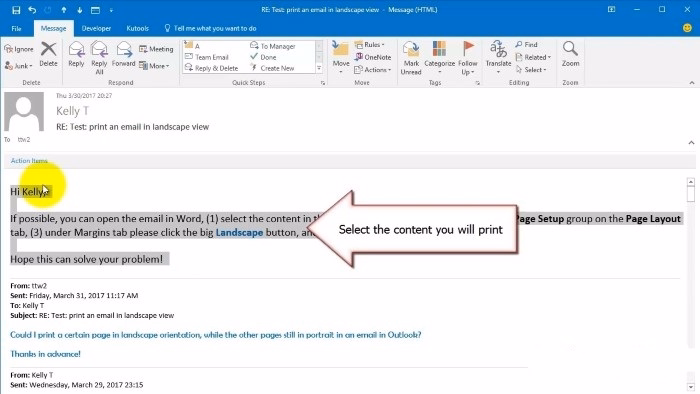Viewport: 700px width, 394px height.
Task: Click the smiley feedback icon
Action: pyautogui.click(x=688, y=28)
